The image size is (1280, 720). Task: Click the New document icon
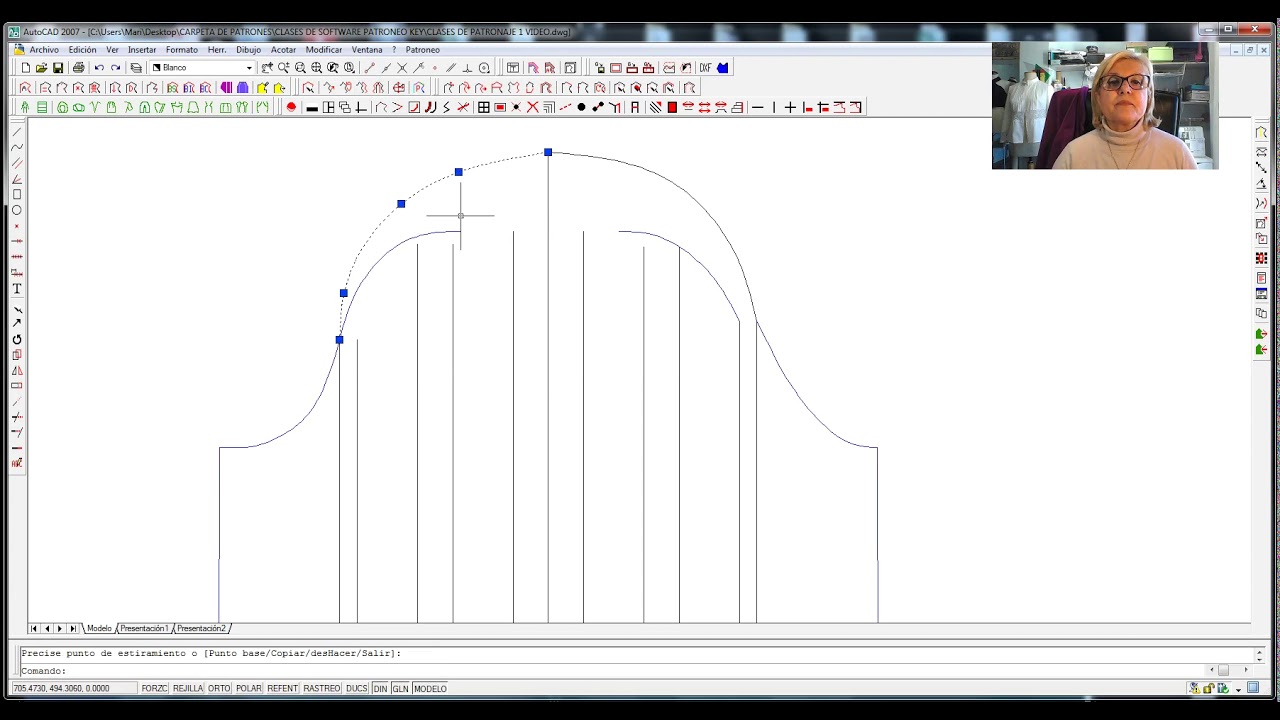(x=25, y=68)
